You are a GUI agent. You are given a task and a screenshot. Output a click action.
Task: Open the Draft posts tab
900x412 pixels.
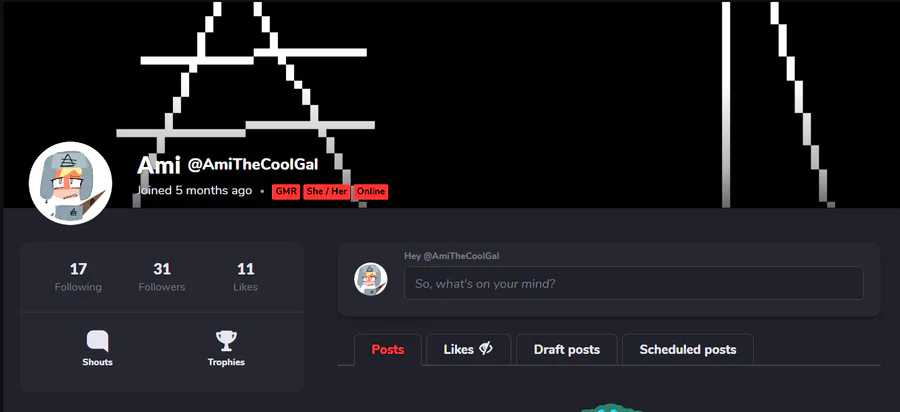pos(567,349)
